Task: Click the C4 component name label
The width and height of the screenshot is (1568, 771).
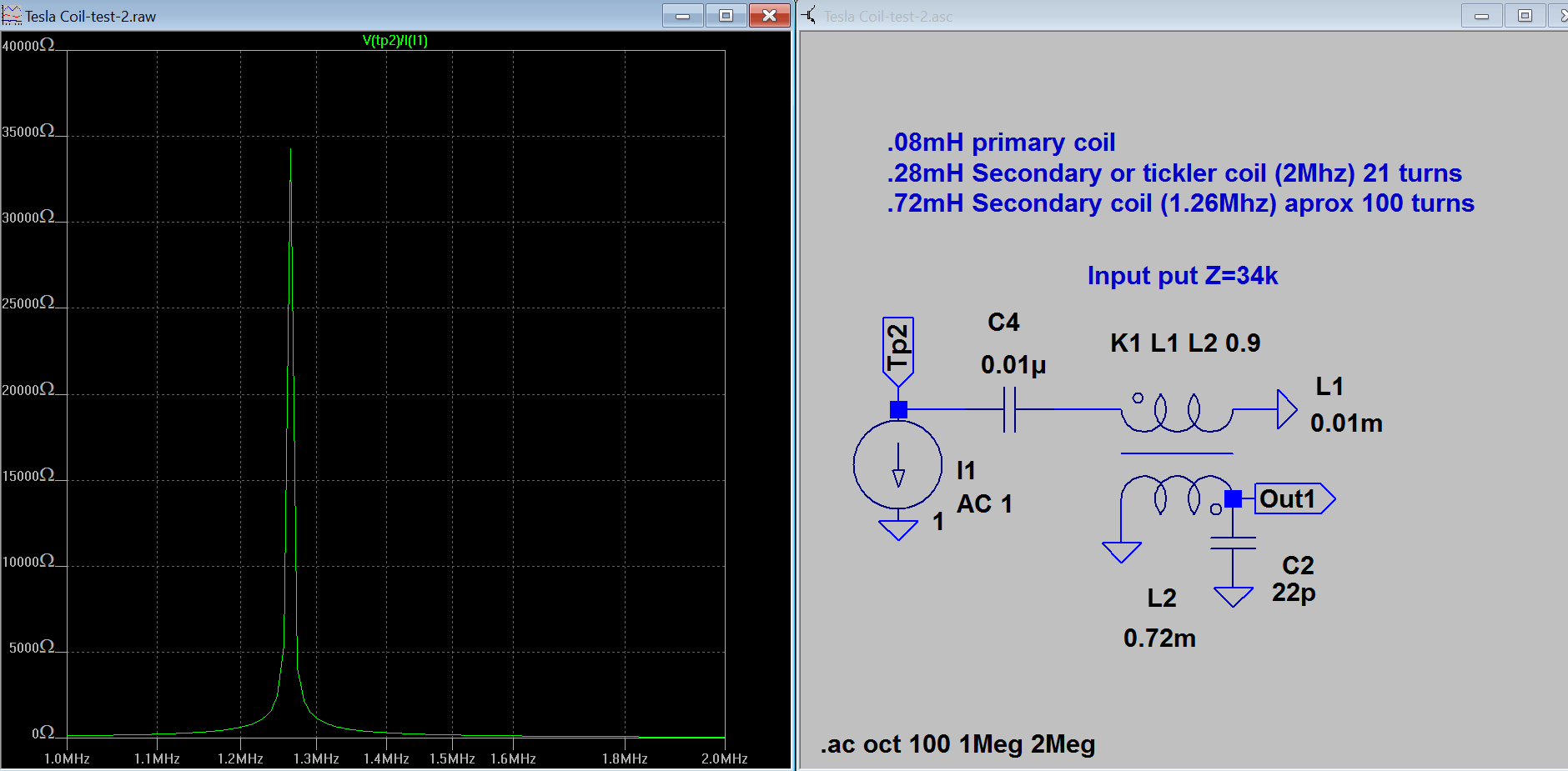Action: pyautogui.click(x=1003, y=322)
